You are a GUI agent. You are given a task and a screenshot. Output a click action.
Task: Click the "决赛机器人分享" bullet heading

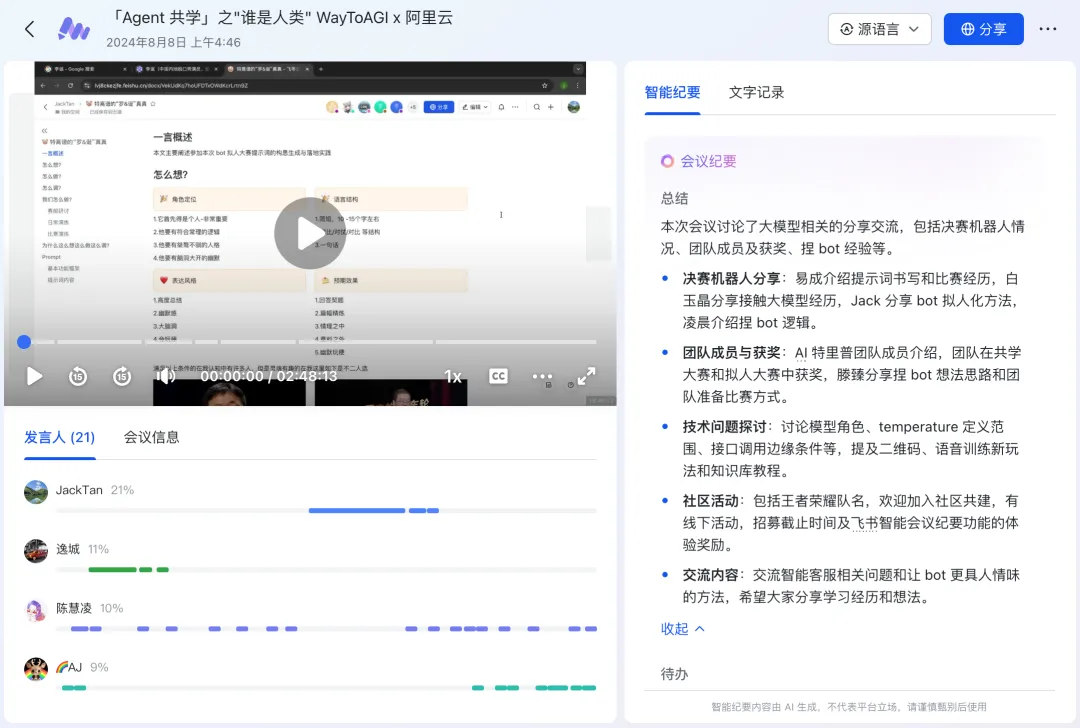pyautogui.click(x=731, y=279)
